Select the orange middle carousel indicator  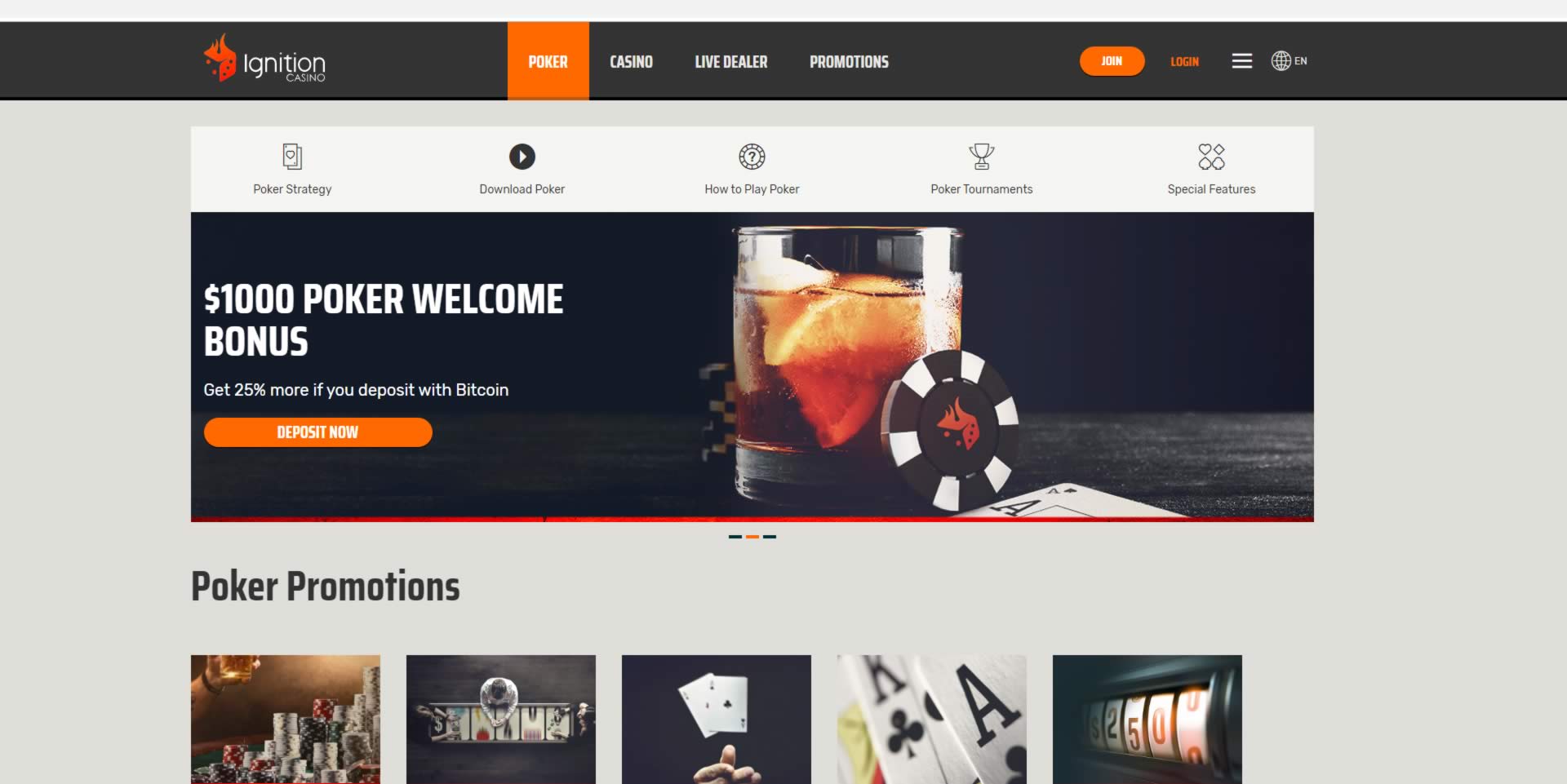coord(752,537)
